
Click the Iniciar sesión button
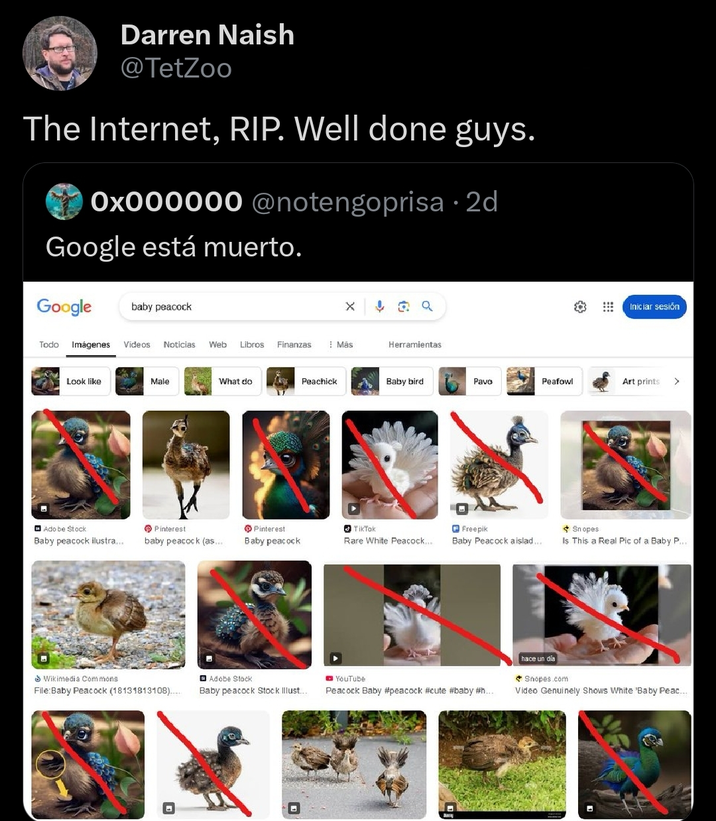[654, 307]
